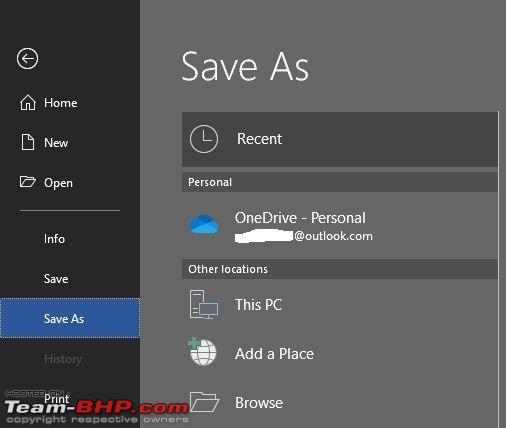Click the Recent clock icon
This screenshot has width=506, height=428.
[204, 139]
